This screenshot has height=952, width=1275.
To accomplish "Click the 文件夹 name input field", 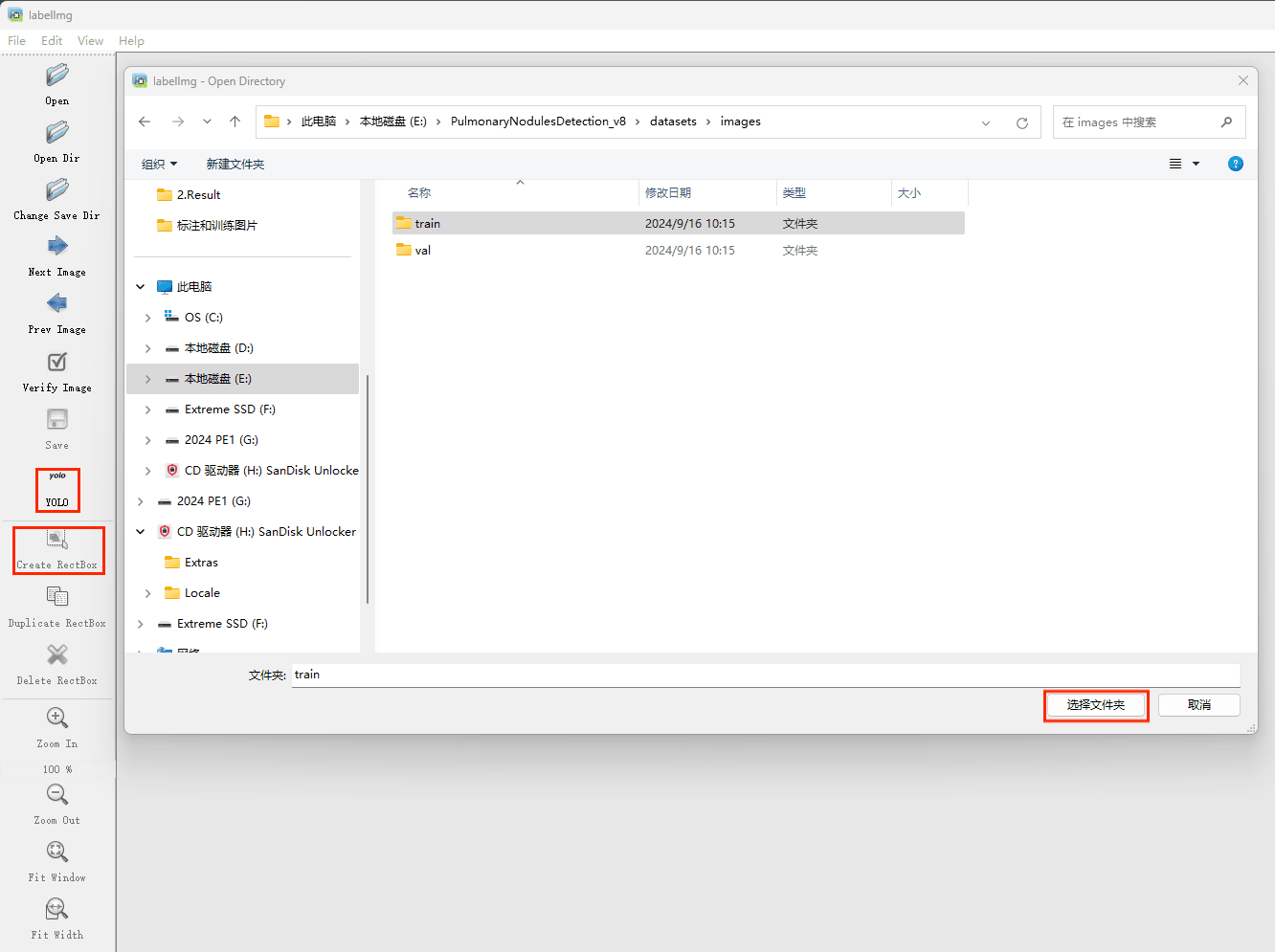I will (766, 675).
